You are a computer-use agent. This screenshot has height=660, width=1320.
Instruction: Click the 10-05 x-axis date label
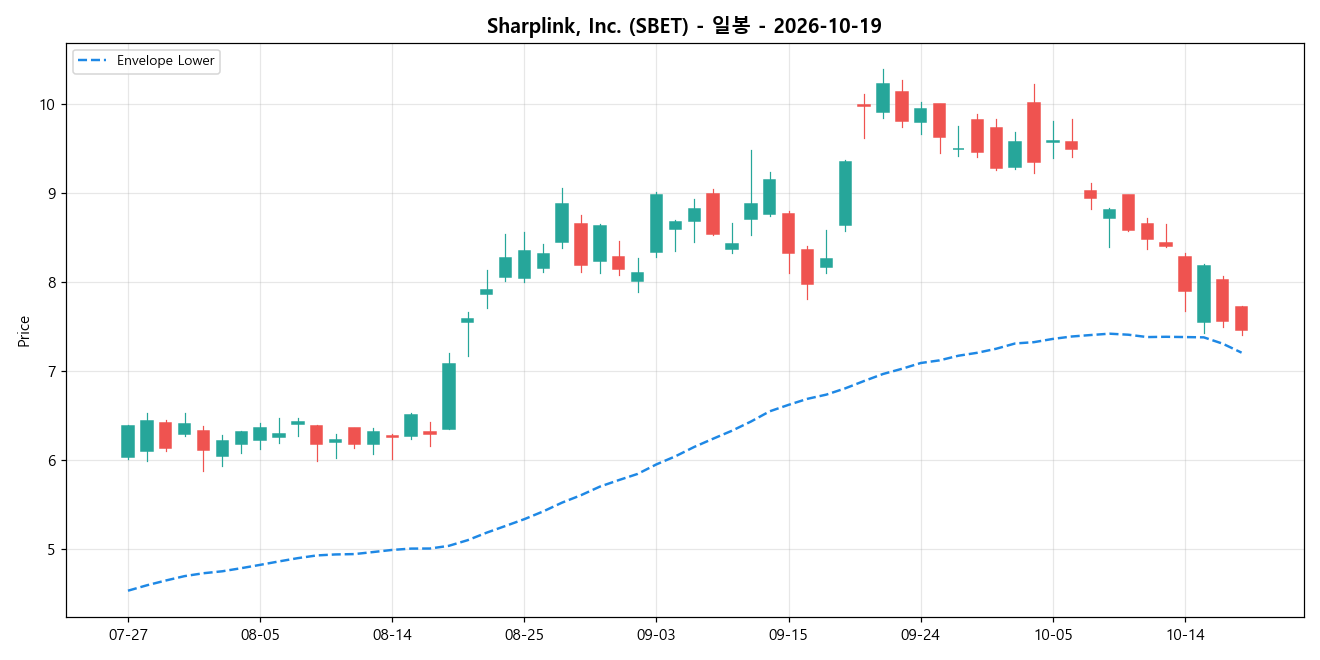(1052, 634)
